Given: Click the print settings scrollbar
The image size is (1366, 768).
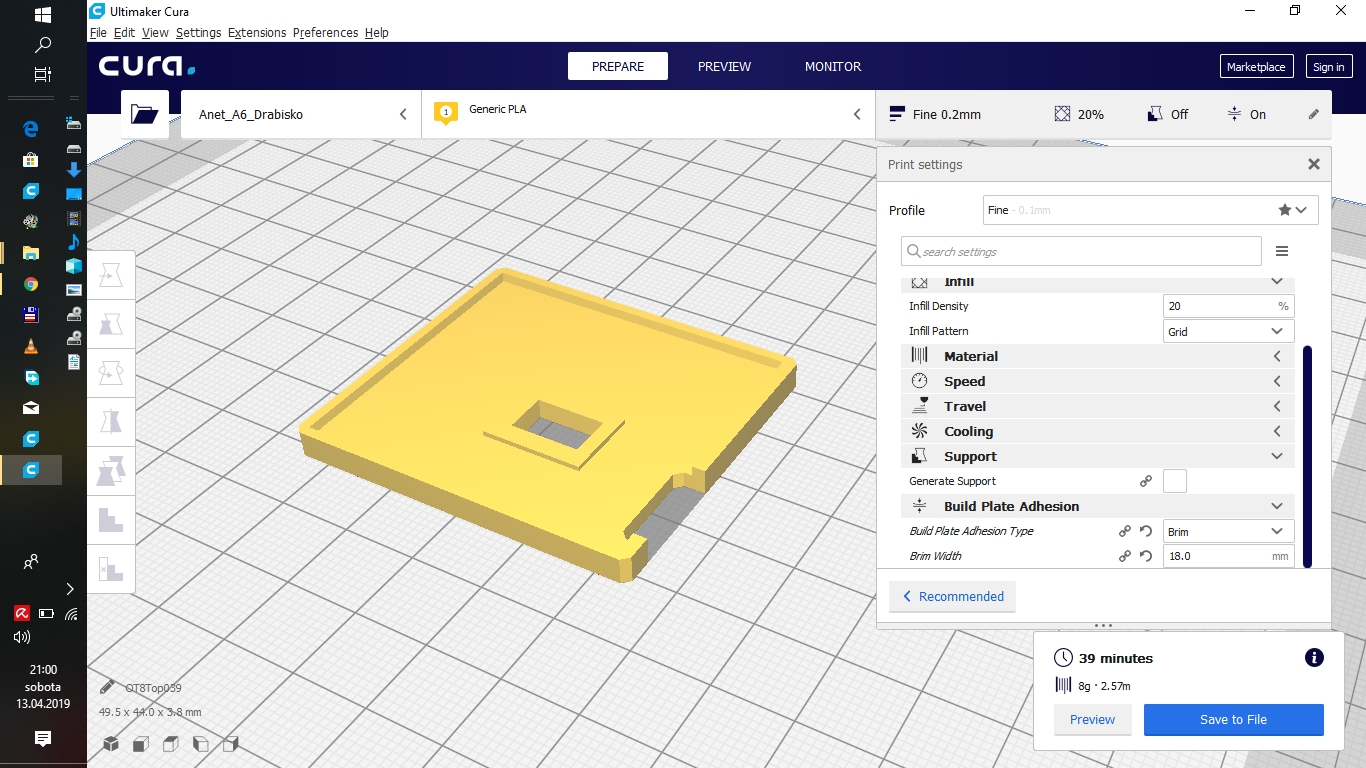Looking at the screenshot, I should tap(1307, 457).
